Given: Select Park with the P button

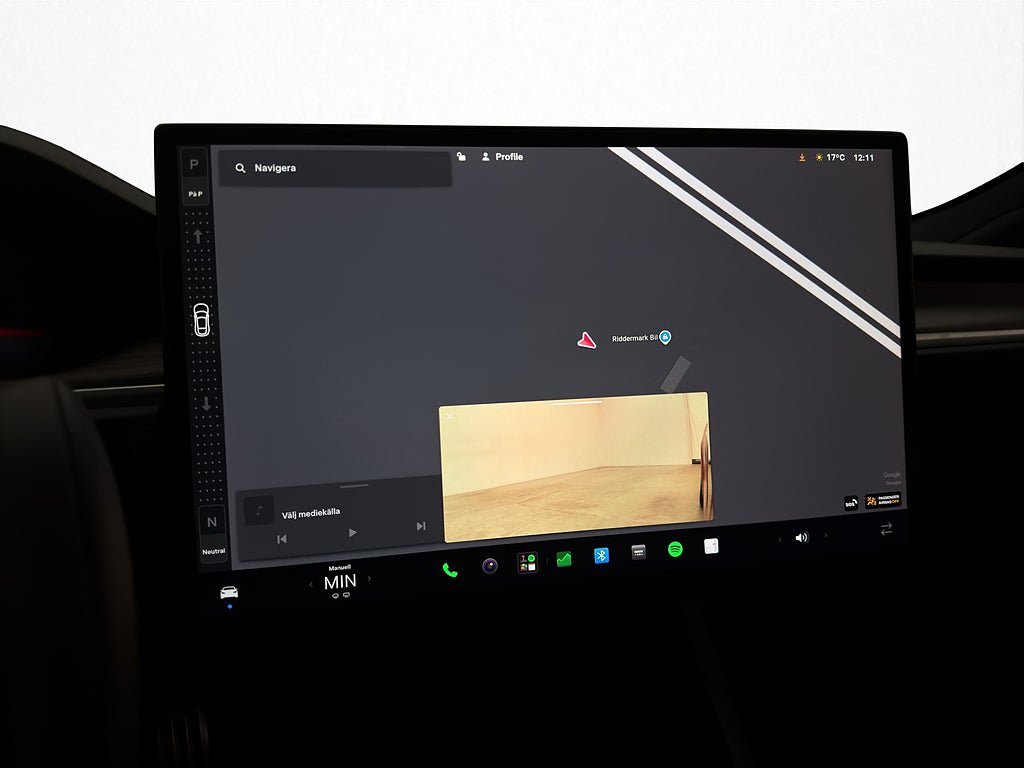Looking at the screenshot, I should point(194,165).
